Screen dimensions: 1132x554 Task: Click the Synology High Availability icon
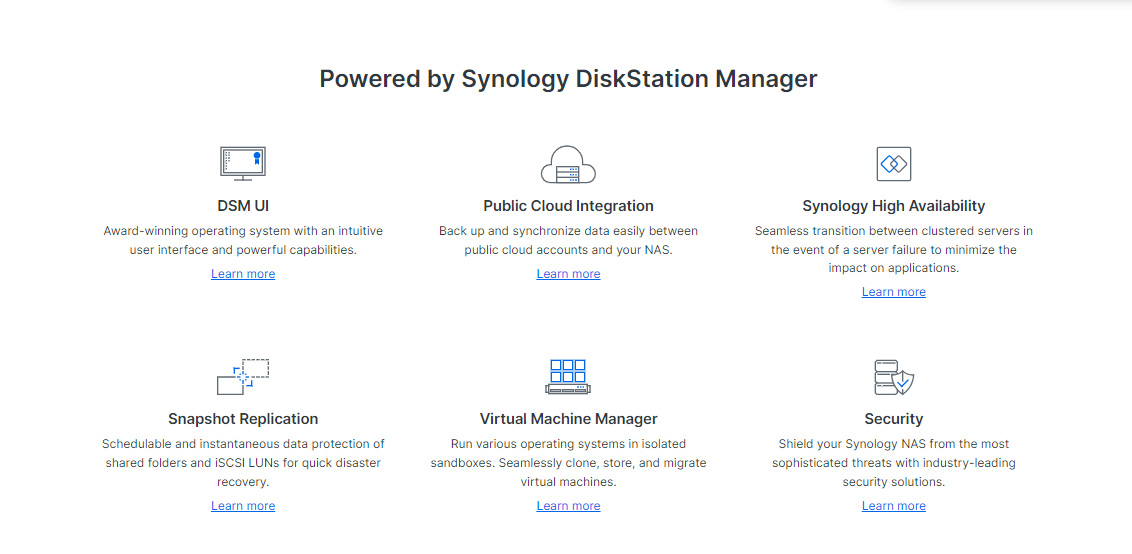point(893,164)
